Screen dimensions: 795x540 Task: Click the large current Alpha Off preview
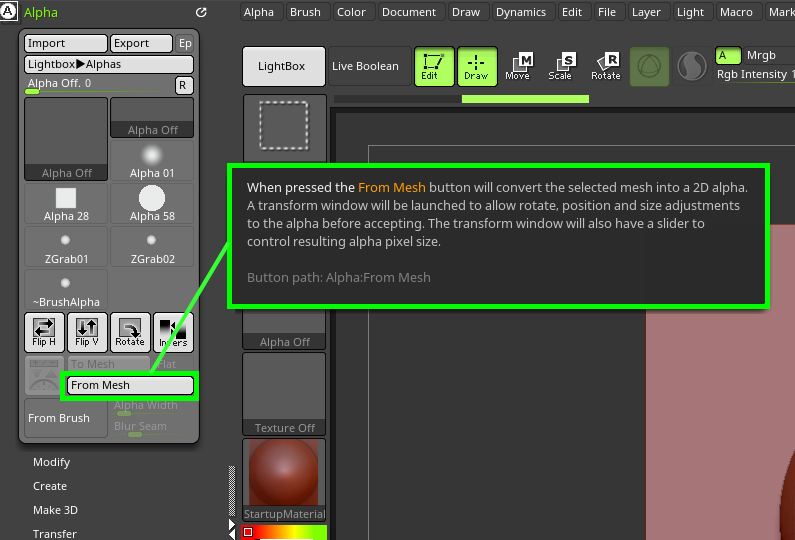pos(66,139)
